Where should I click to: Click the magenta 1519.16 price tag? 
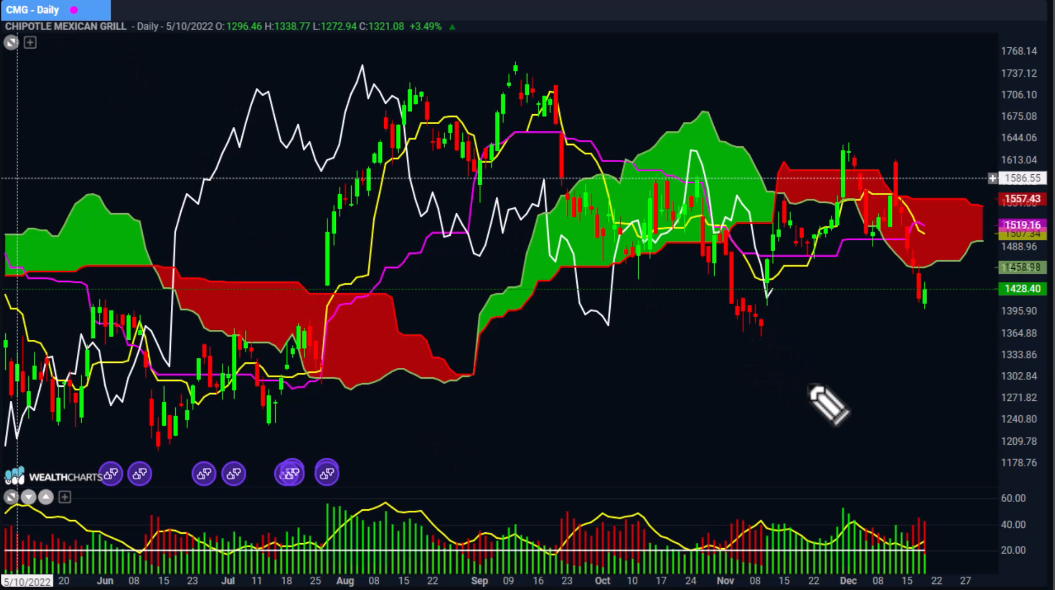point(1022,225)
